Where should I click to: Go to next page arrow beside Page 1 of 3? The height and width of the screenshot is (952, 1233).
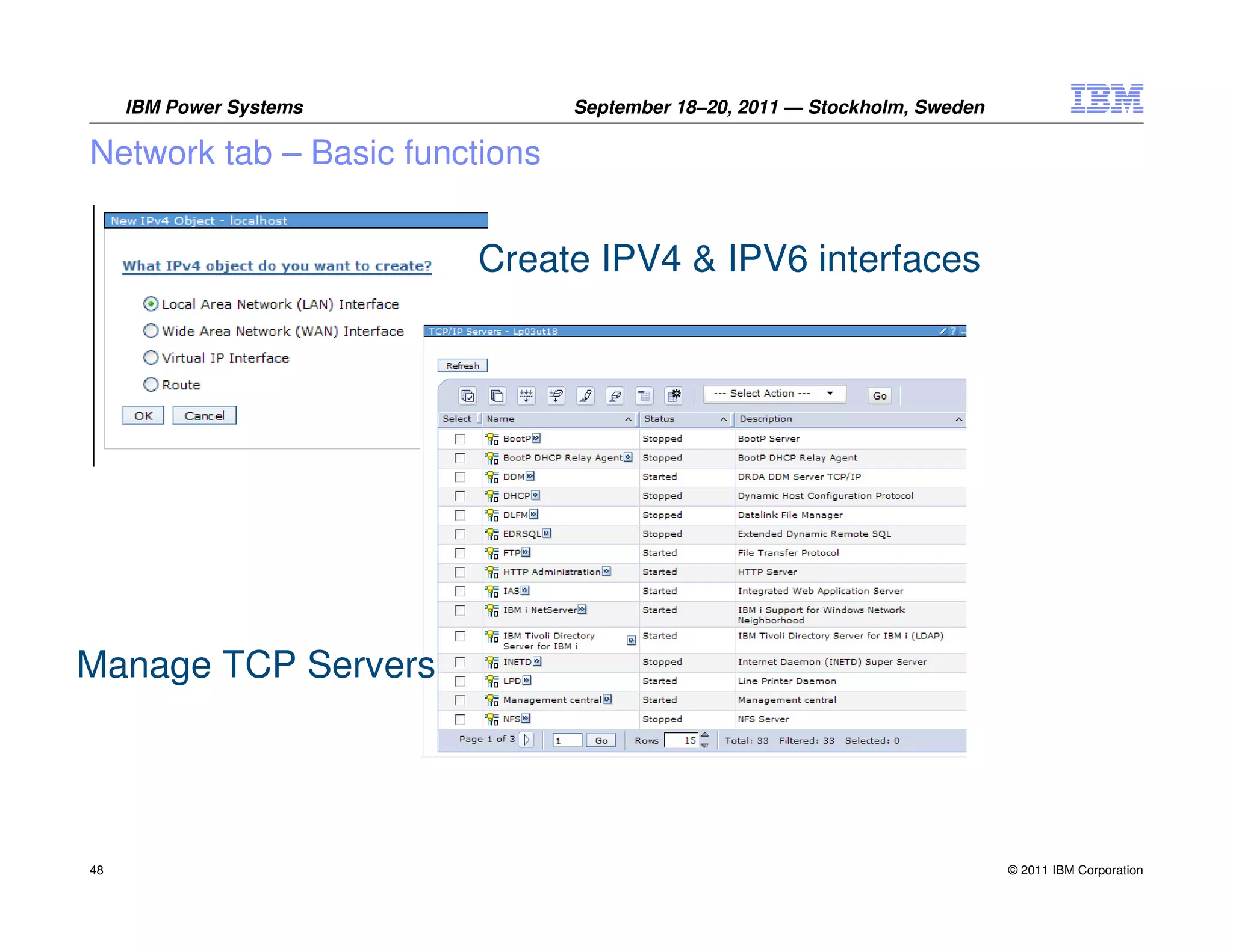click(527, 740)
